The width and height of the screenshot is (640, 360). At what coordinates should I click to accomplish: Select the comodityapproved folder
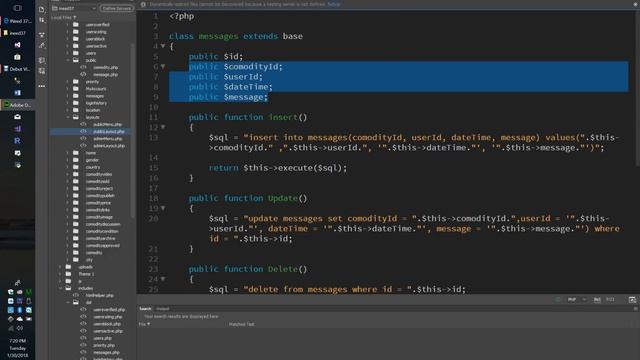(x=102, y=246)
